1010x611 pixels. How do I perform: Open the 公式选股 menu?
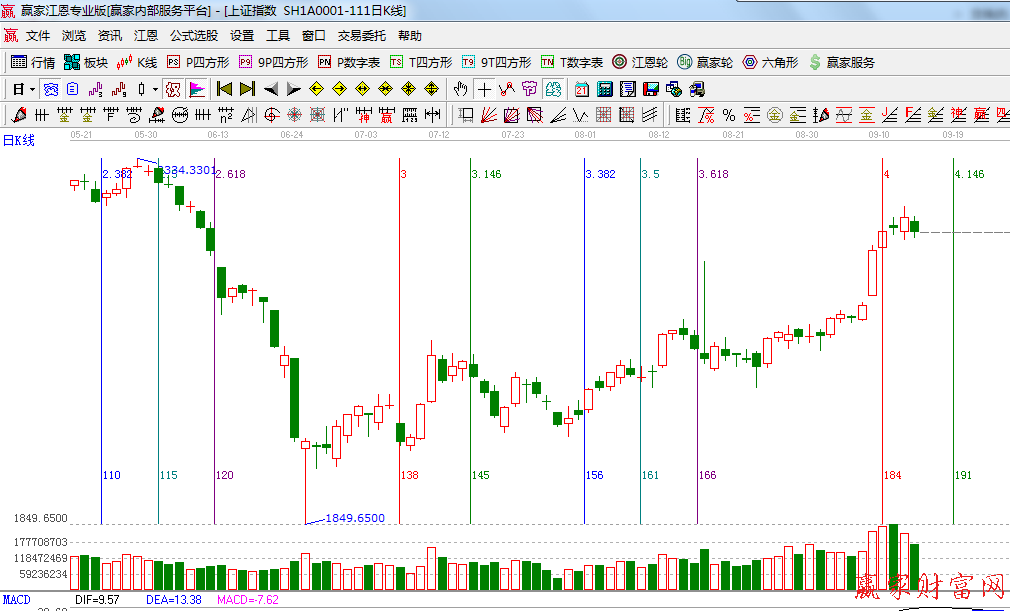193,36
